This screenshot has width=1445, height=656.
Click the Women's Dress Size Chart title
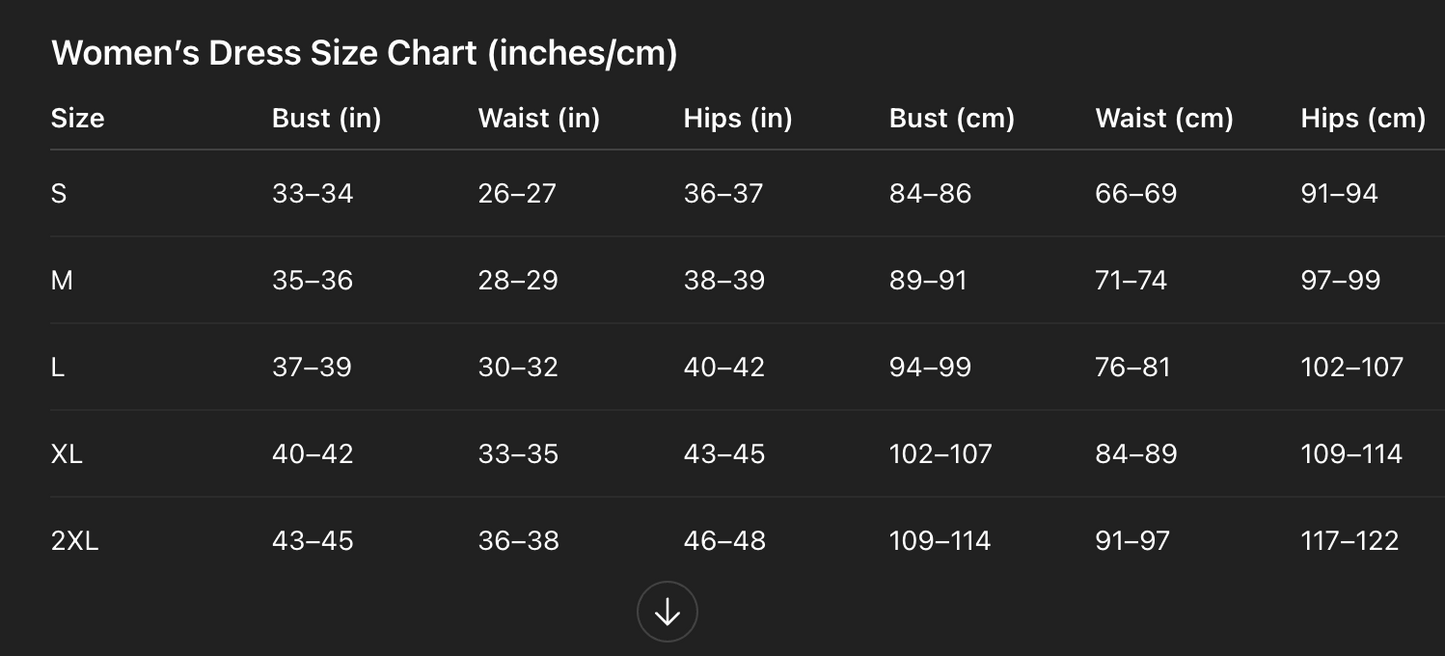coord(364,52)
